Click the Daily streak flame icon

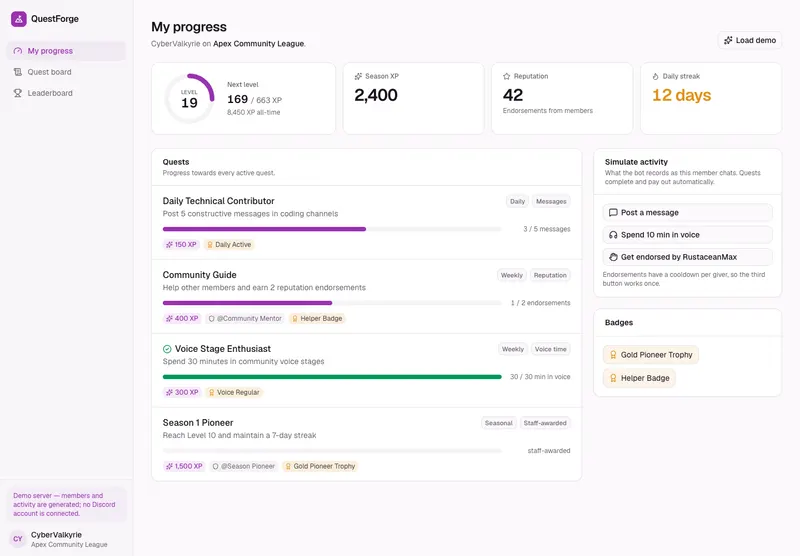pos(656,76)
